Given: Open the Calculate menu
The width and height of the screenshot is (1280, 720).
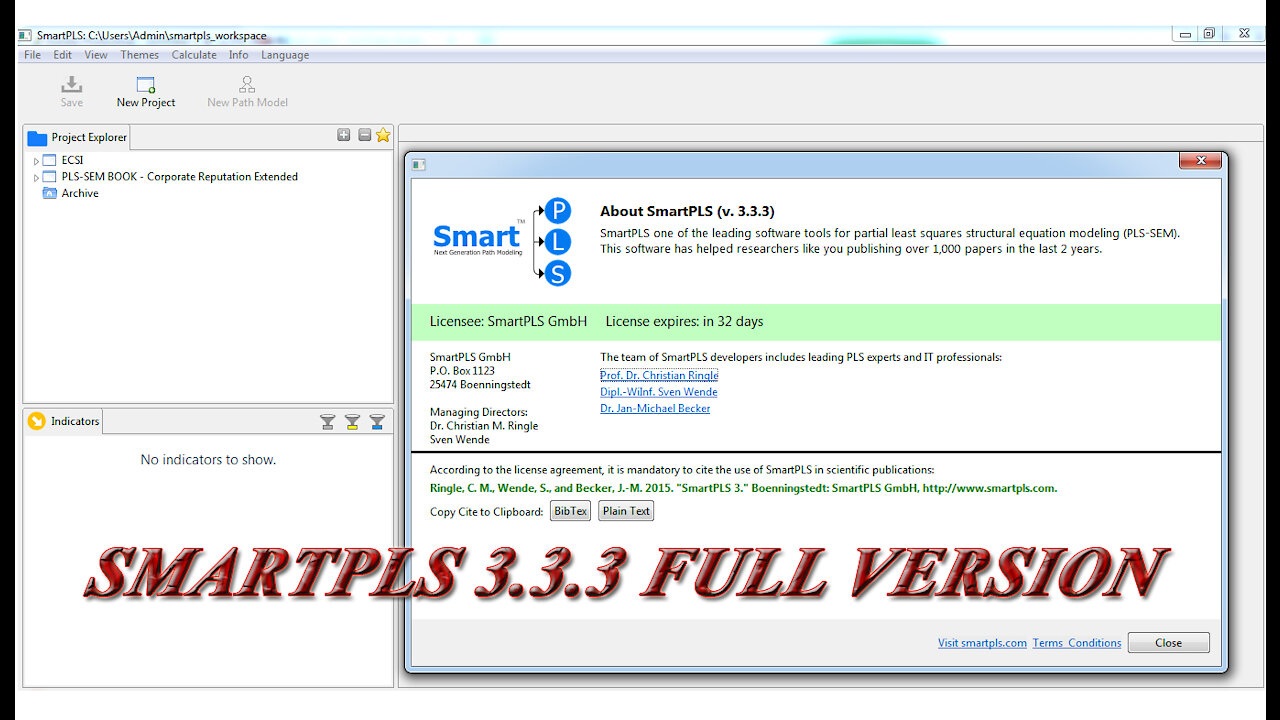Looking at the screenshot, I should click(194, 55).
